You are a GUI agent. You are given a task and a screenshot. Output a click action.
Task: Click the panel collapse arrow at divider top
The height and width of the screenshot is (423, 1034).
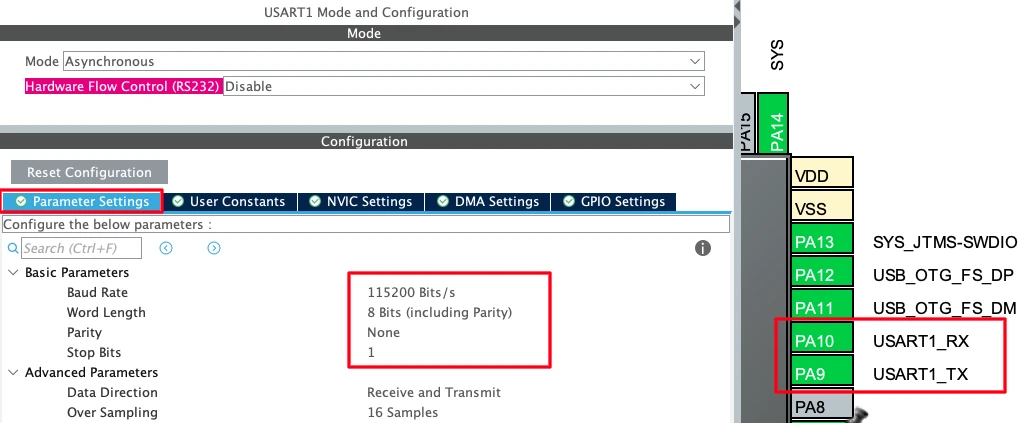[737, 7]
